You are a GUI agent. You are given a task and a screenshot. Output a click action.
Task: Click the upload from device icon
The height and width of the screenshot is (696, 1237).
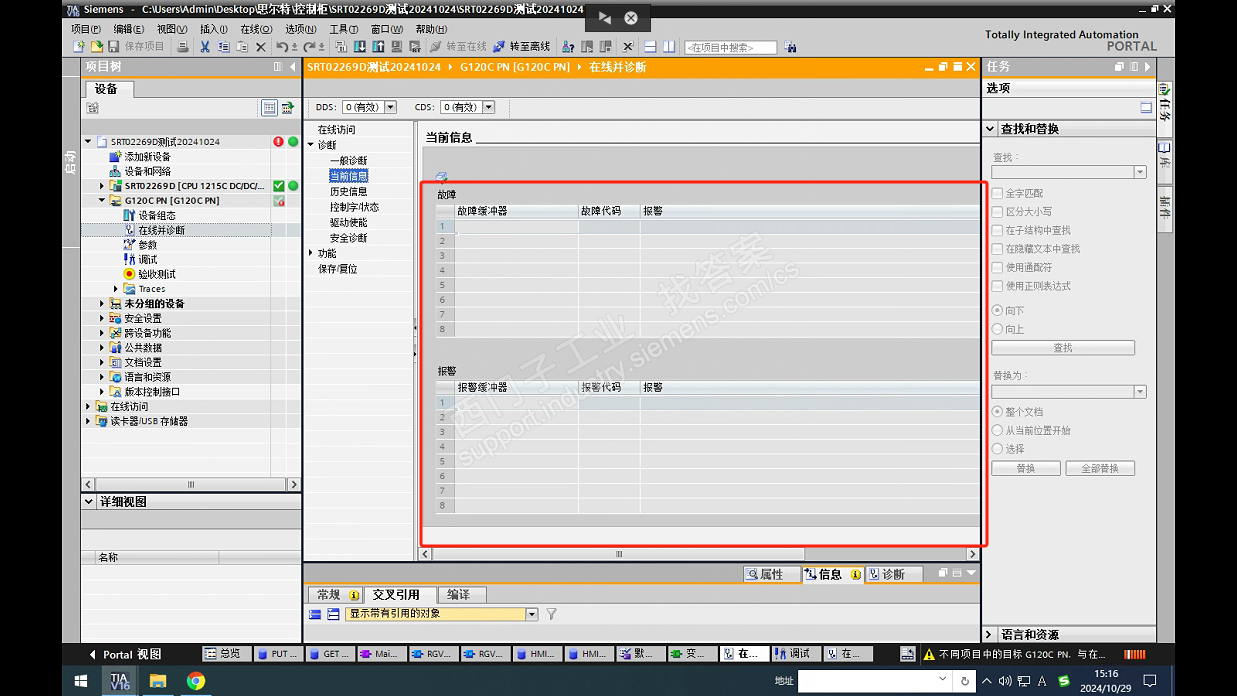pyautogui.click(x=379, y=47)
